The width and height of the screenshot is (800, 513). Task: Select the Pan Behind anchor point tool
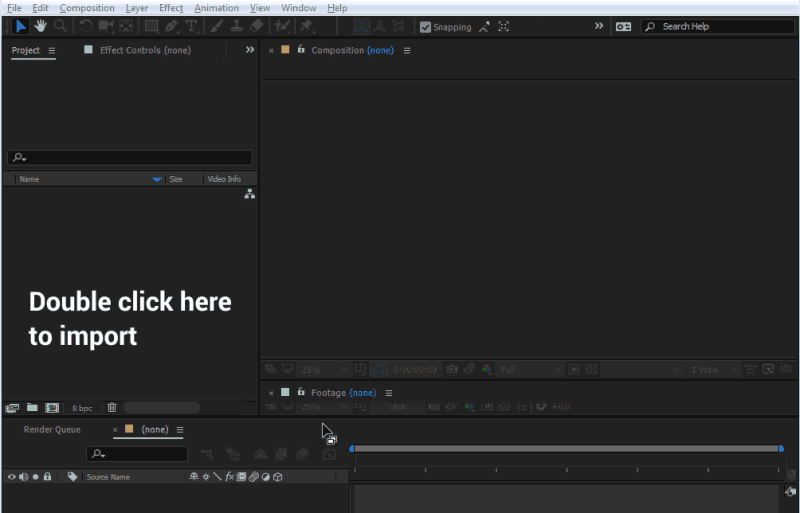(126, 26)
